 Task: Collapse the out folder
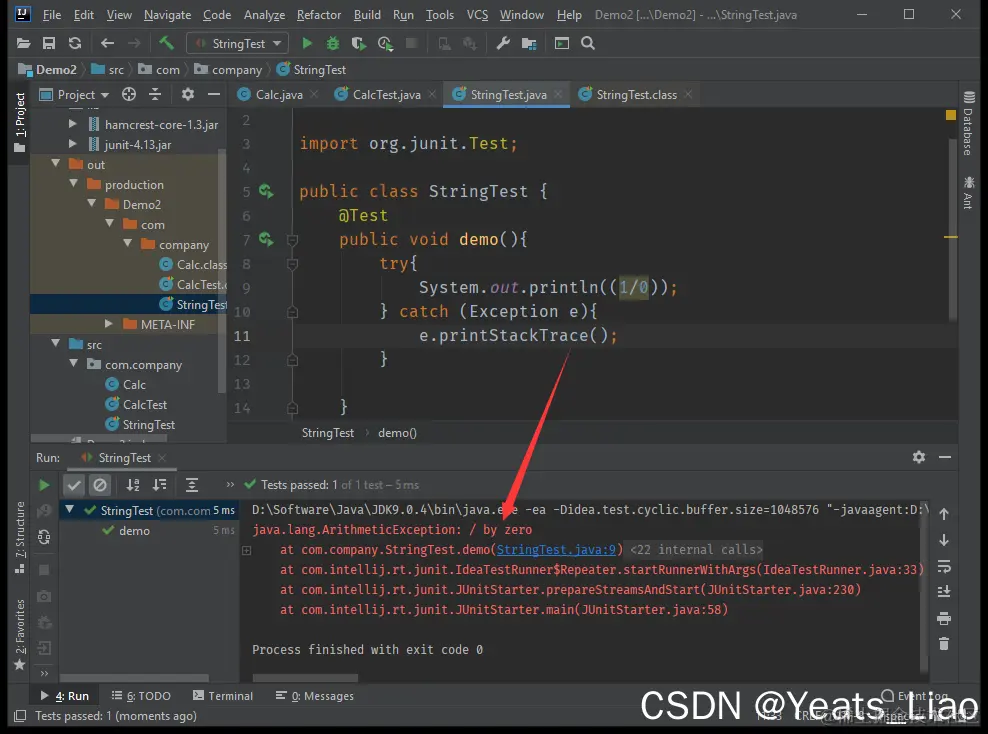55,164
